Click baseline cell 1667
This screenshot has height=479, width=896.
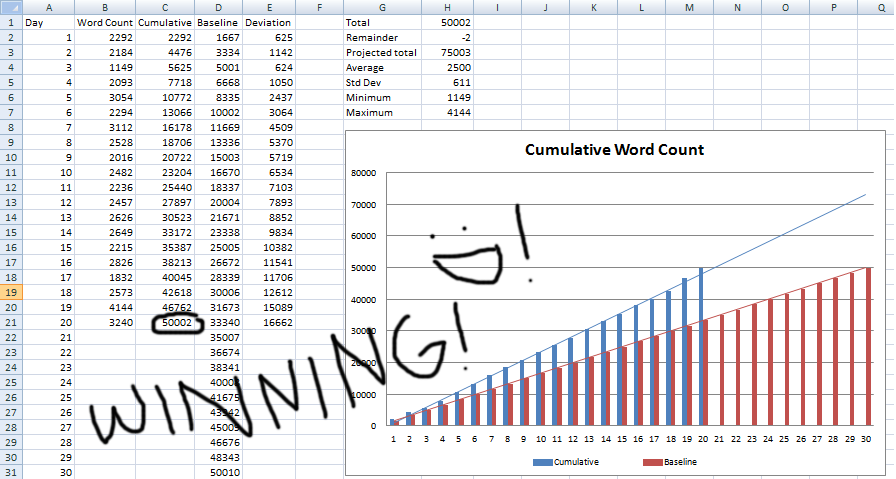[x=218, y=38]
